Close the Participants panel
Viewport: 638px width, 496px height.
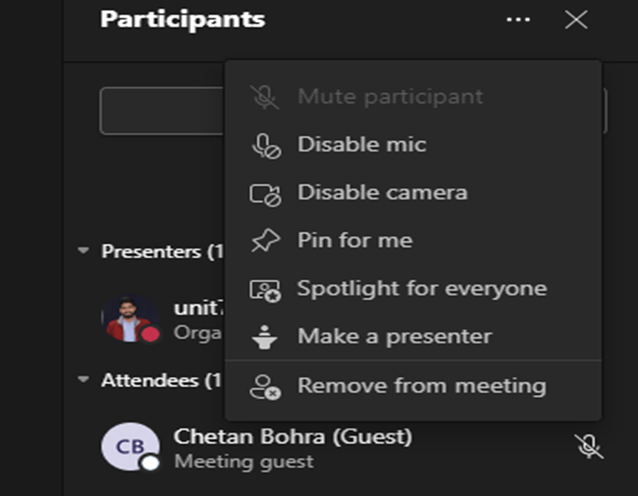576,20
